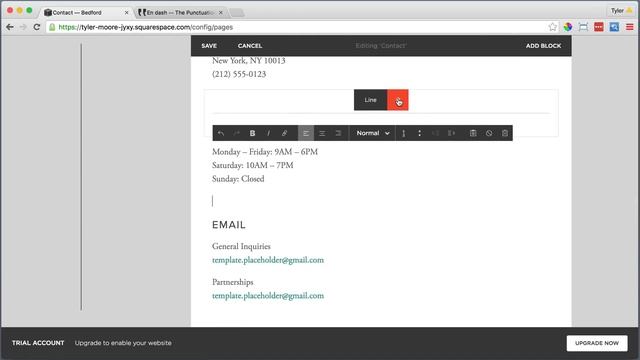Image resolution: width=640 pixels, height=360 pixels.
Task: View secure site lock info
Action: click(52, 27)
